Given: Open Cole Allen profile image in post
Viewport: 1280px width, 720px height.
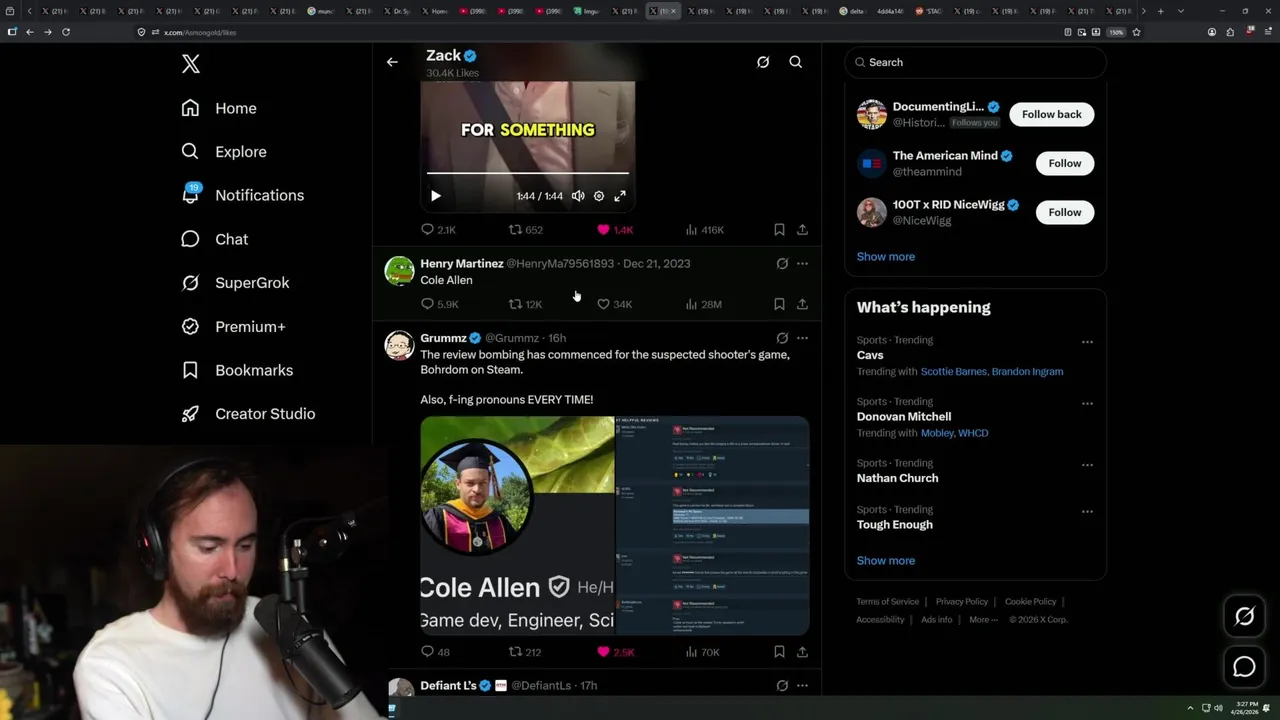Looking at the screenshot, I should pyautogui.click(x=517, y=526).
